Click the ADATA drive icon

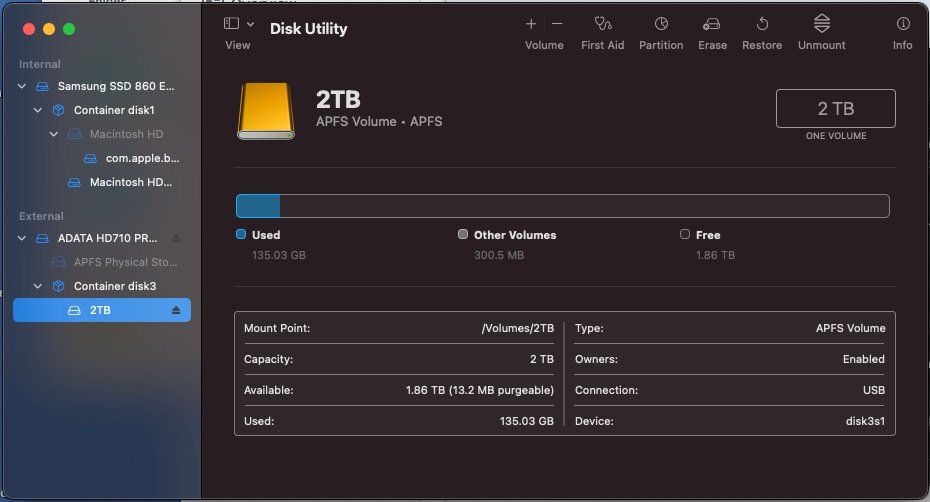[42, 238]
